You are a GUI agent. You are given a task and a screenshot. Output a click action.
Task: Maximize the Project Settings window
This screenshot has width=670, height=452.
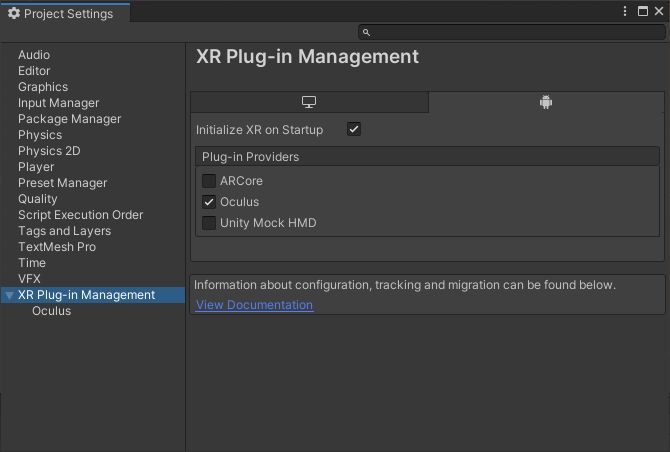point(643,11)
